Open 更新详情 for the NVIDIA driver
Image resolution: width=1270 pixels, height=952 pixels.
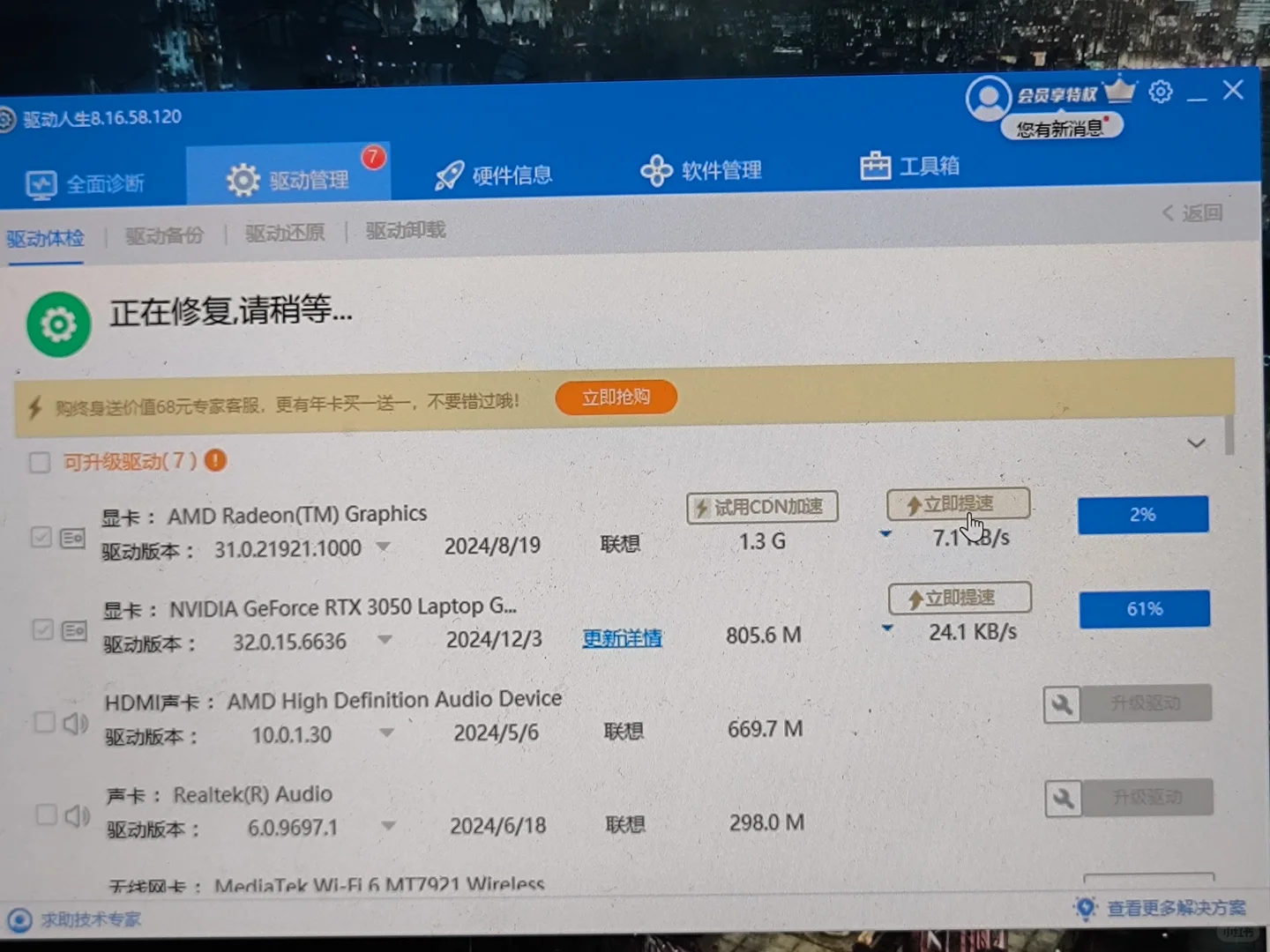pos(622,638)
